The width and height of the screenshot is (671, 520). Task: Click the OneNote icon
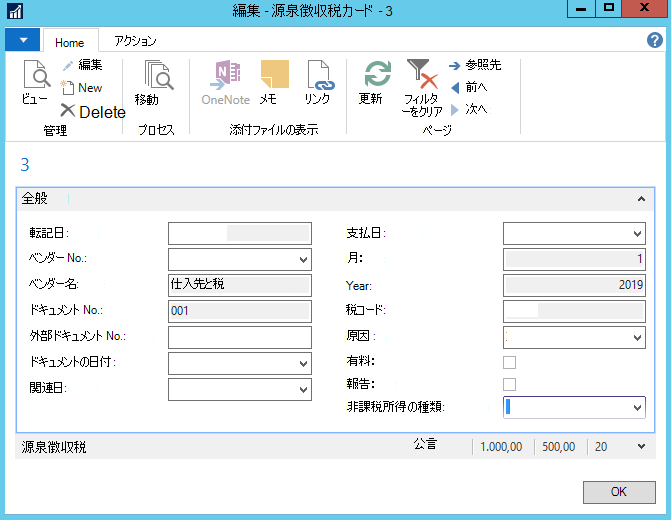[226, 74]
